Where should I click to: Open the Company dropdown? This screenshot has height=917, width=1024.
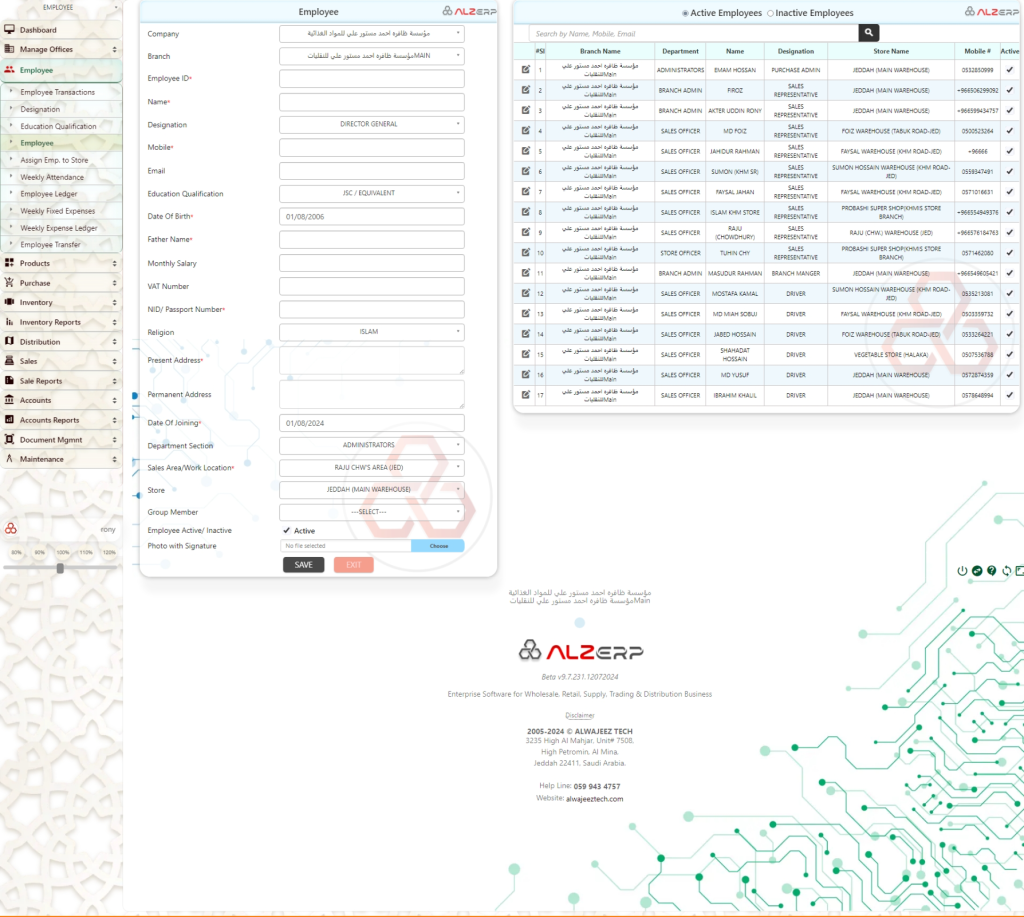(372, 33)
